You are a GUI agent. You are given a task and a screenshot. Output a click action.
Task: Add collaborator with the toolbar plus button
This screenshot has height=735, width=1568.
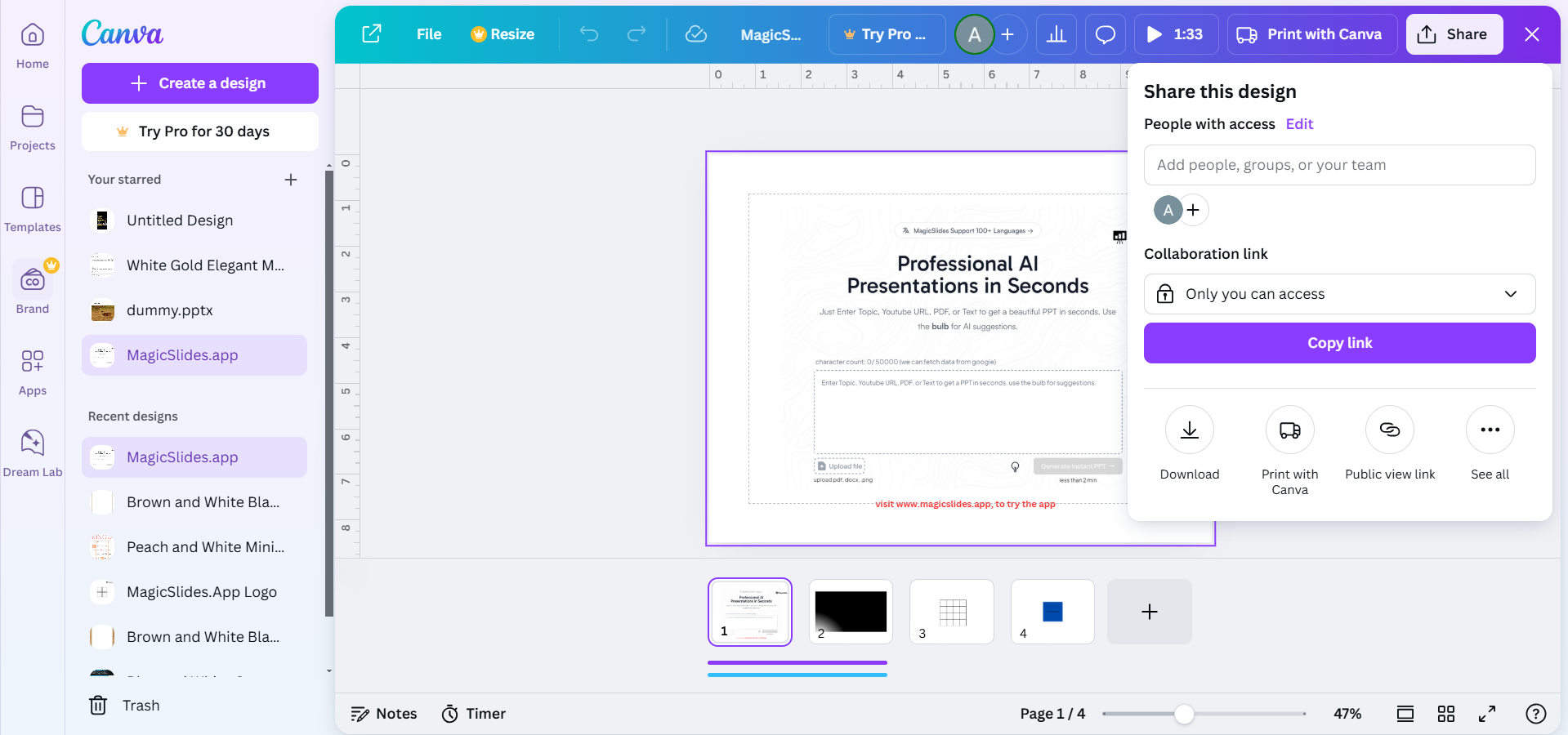(x=1008, y=34)
